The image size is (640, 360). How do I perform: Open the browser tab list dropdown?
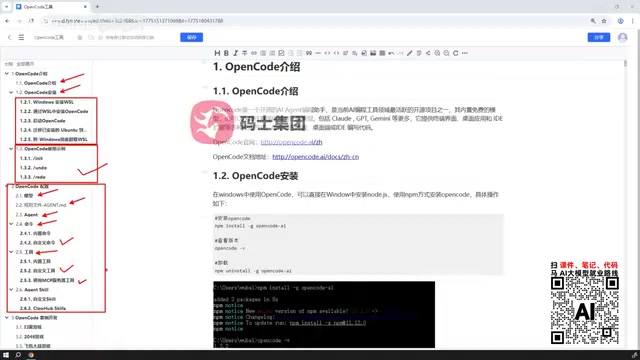point(6,7)
